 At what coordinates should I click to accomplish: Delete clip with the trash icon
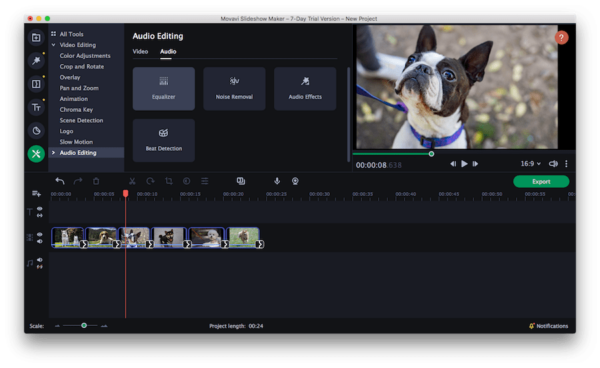[x=96, y=181]
